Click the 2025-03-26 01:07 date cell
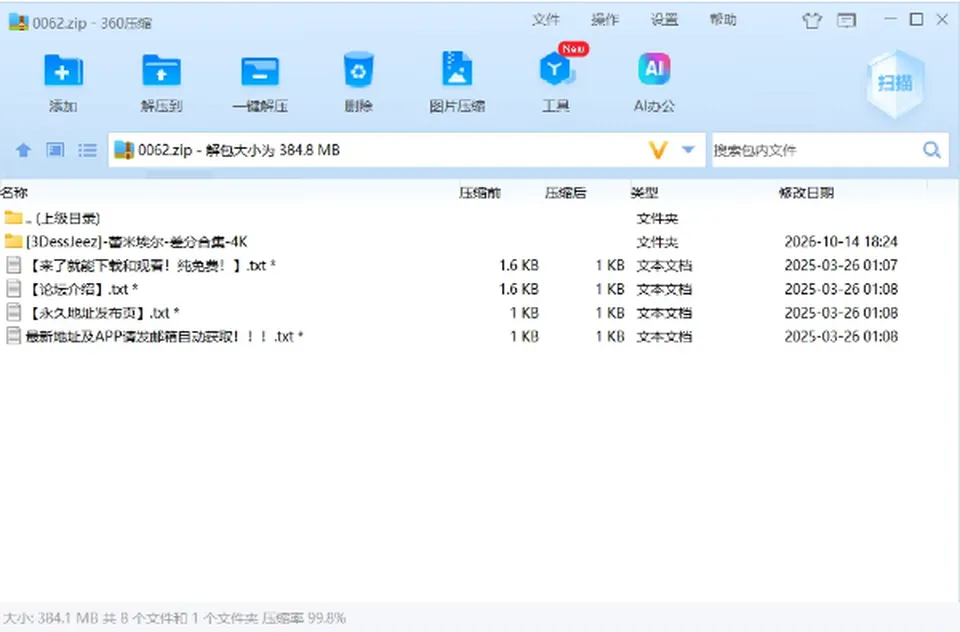Screen dimensions: 960x632 pyautogui.click(x=841, y=265)
